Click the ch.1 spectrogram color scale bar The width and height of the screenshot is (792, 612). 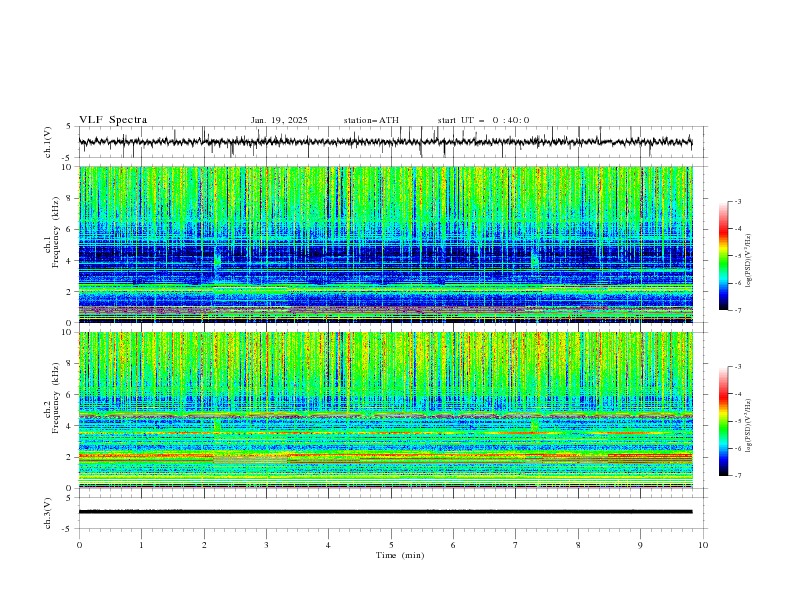coord(724,256)
